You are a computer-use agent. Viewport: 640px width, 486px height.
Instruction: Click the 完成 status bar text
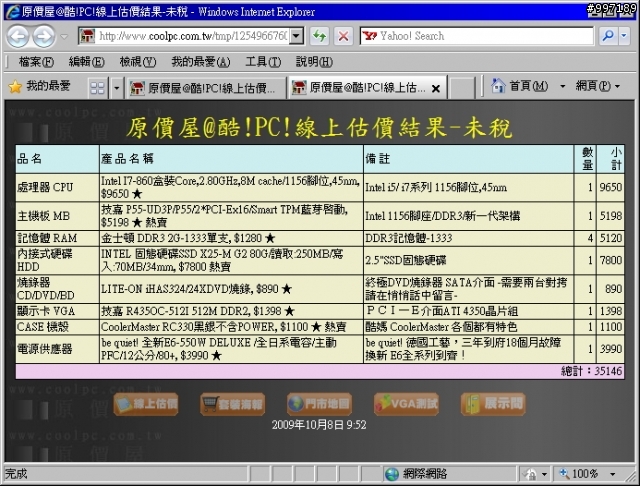click(x=16, y=474)
